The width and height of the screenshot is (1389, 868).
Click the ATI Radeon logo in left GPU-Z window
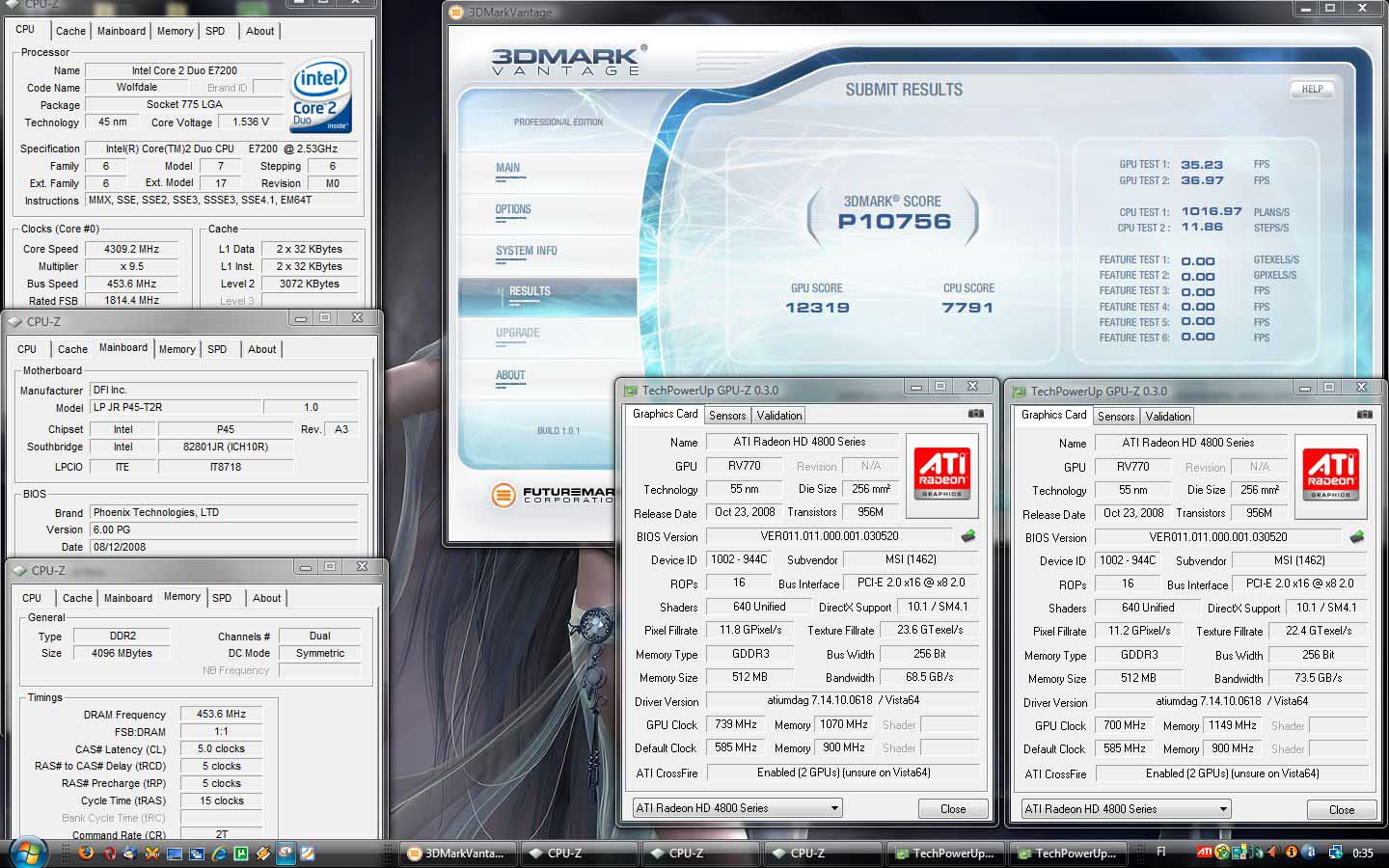click(941, 474)
